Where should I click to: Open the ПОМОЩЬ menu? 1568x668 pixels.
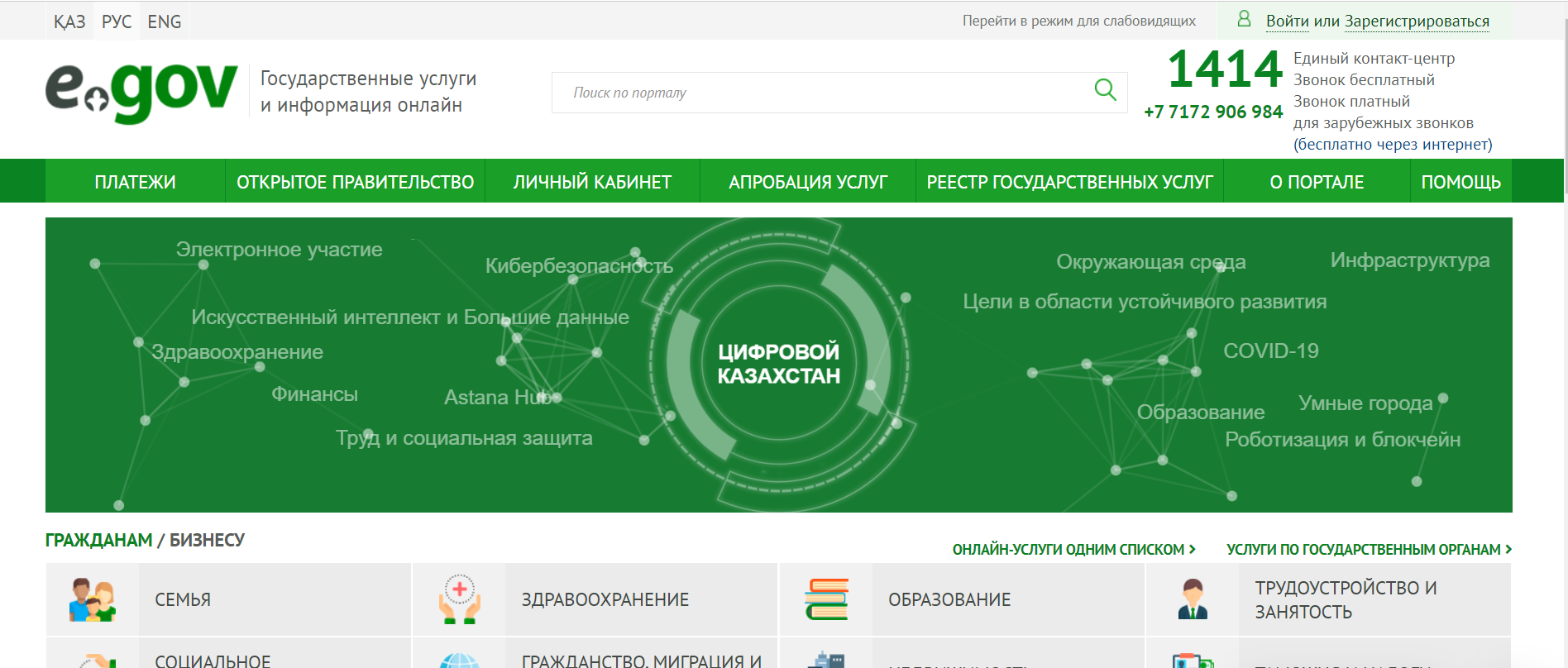1461,182
